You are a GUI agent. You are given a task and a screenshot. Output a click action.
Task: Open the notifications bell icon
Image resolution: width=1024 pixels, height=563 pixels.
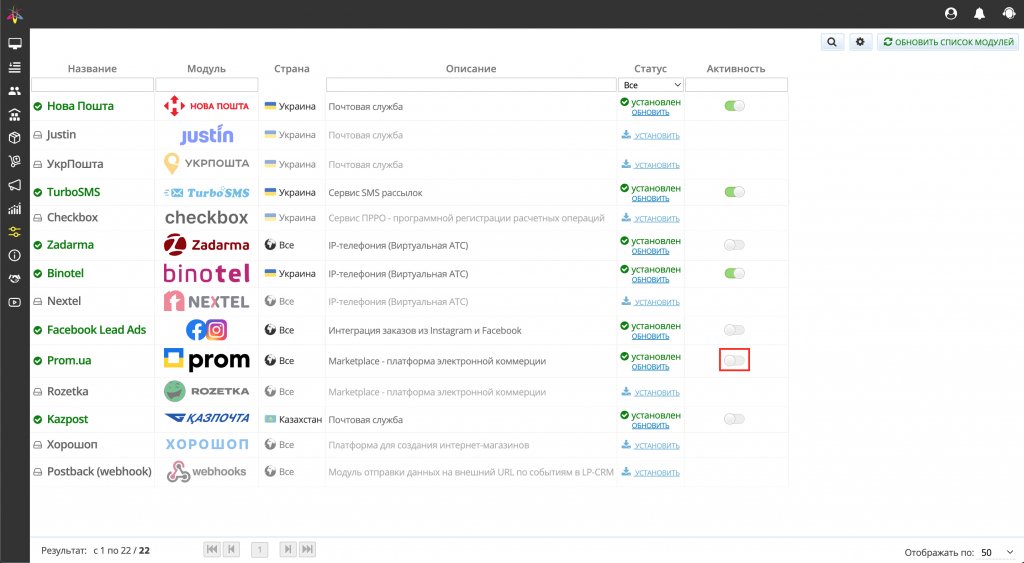coord(980,14)
